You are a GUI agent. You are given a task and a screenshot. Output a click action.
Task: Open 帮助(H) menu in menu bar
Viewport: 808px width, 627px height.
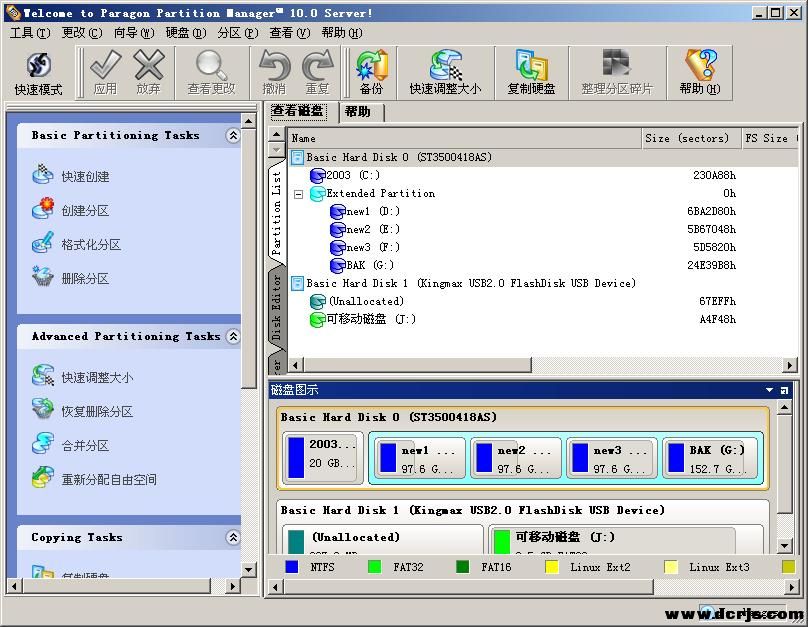click(x=342, y=33)
